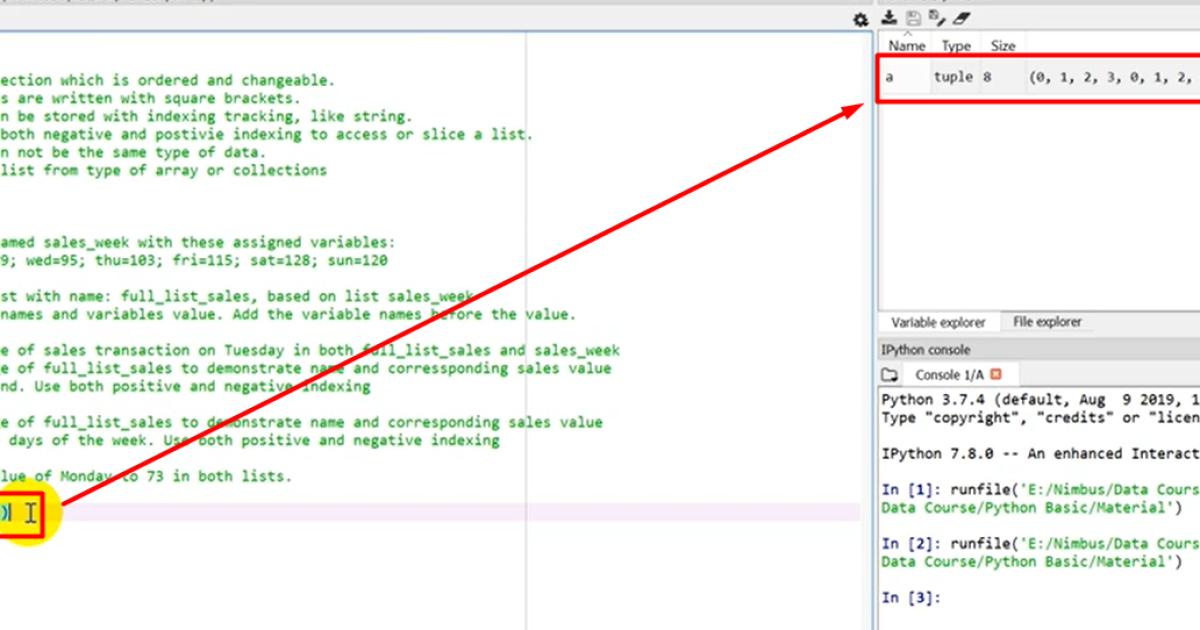Sort variables by the Size column header
This screenshot has height=630, width=1200.
tap(1003, 44)
